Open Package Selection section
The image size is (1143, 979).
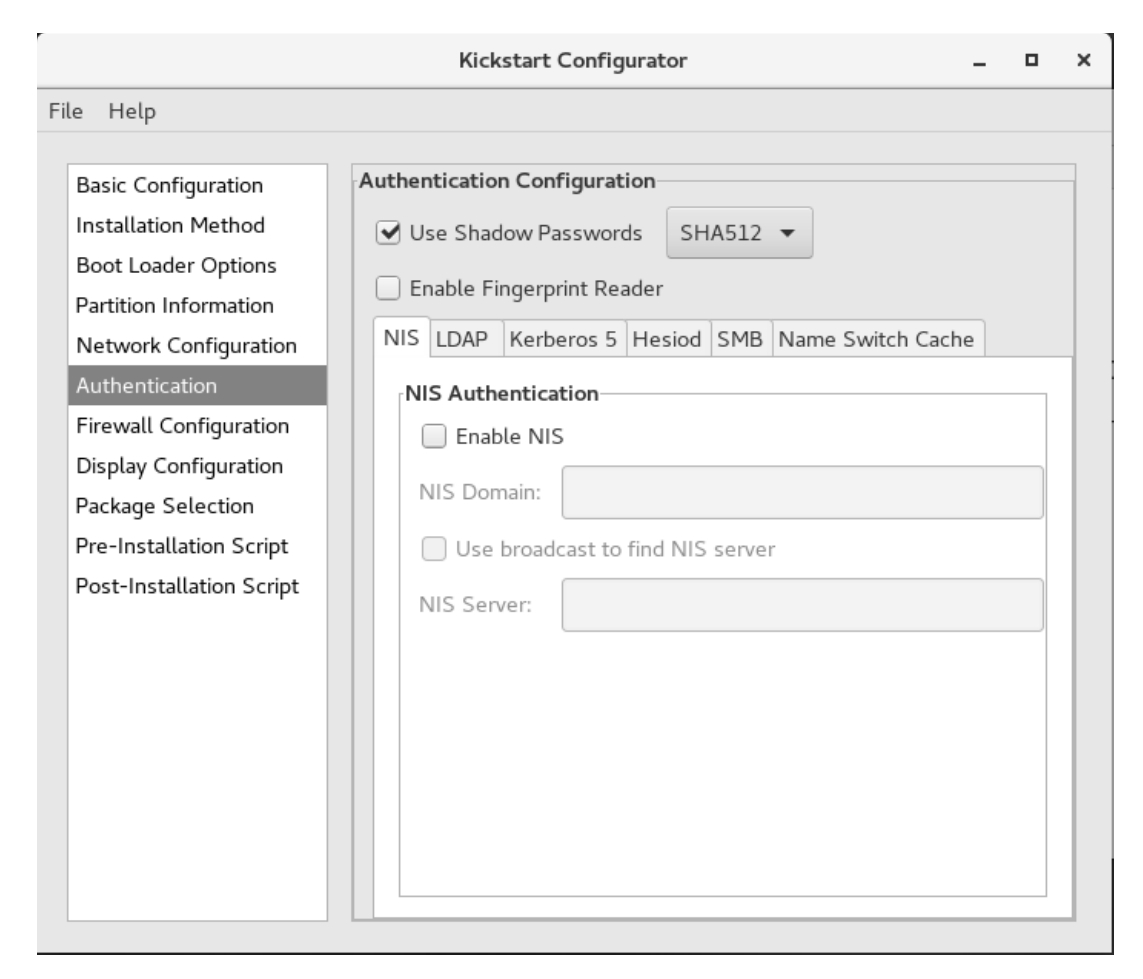click(165, 506)
